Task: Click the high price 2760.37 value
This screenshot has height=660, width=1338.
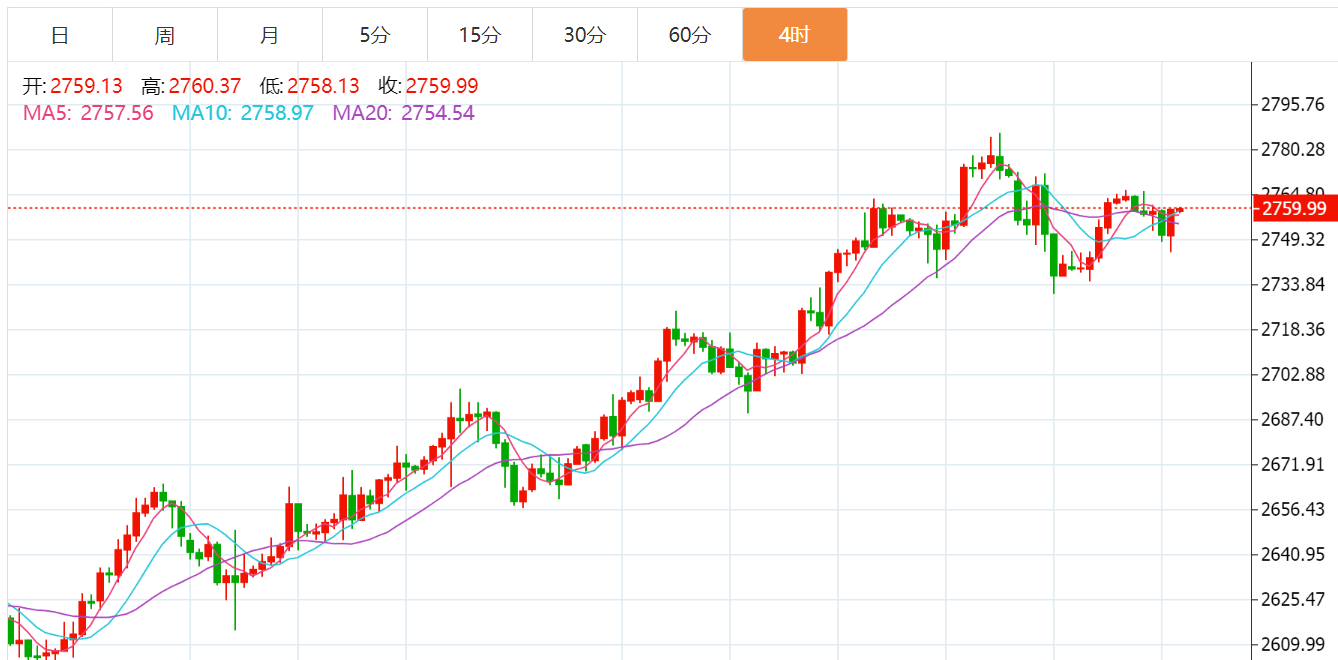Action: click(205, 87)
